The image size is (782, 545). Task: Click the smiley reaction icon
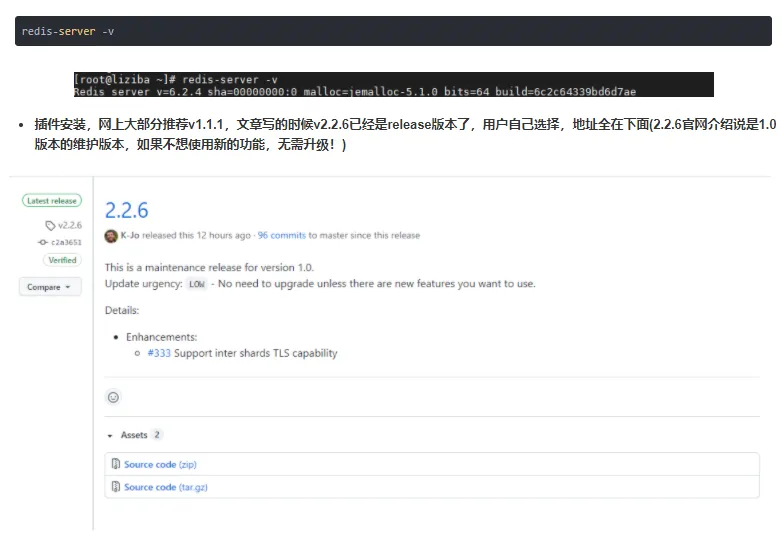pyautogui.click(x=113, y=397)
